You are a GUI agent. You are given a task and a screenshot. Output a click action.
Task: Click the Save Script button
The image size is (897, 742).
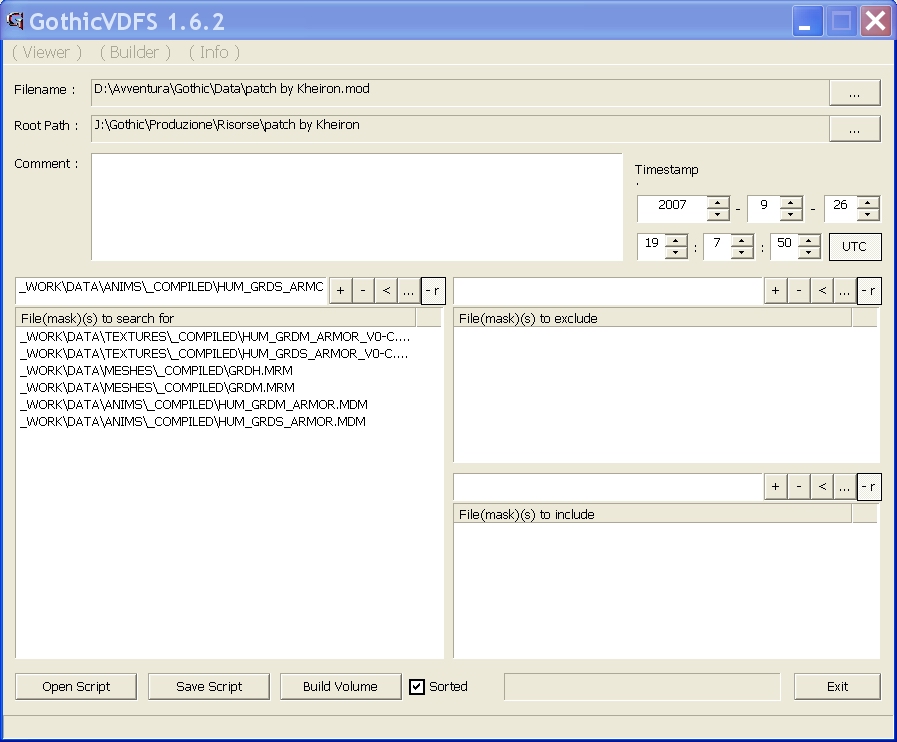coord(209,687)
